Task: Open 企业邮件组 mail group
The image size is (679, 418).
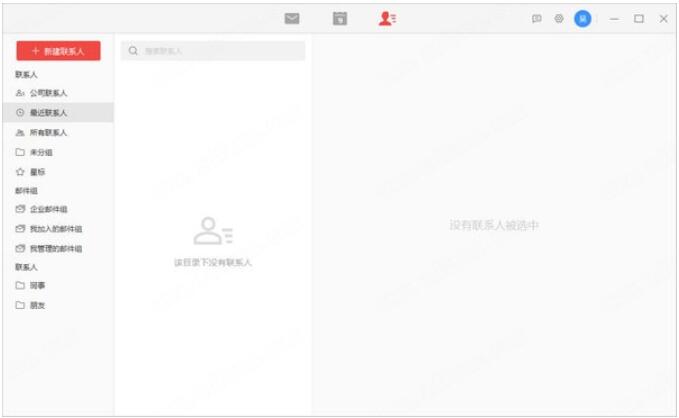Action: click(48, 210)
